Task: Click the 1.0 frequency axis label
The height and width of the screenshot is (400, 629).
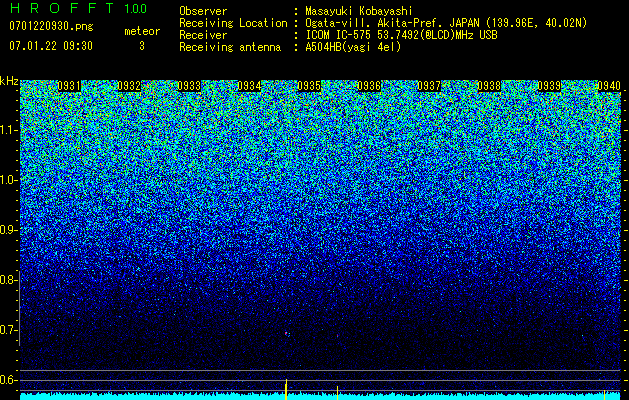Action: click(x=8, y=180)
